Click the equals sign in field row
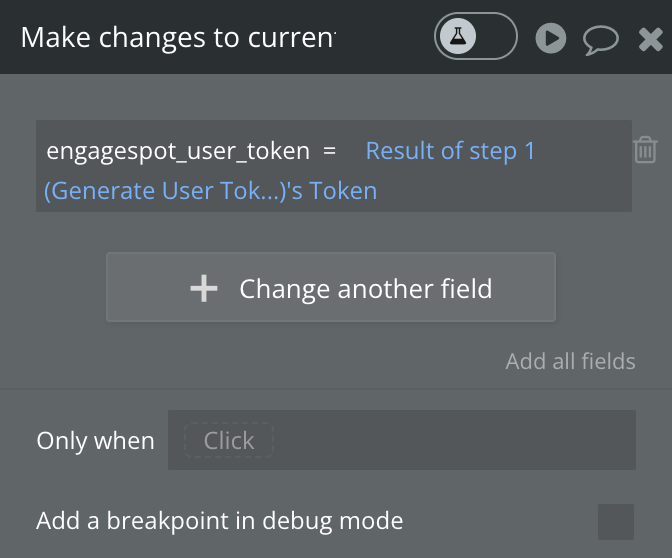This screenshot has width=672, height=558. pyautogui.click(x=329, y=151)
